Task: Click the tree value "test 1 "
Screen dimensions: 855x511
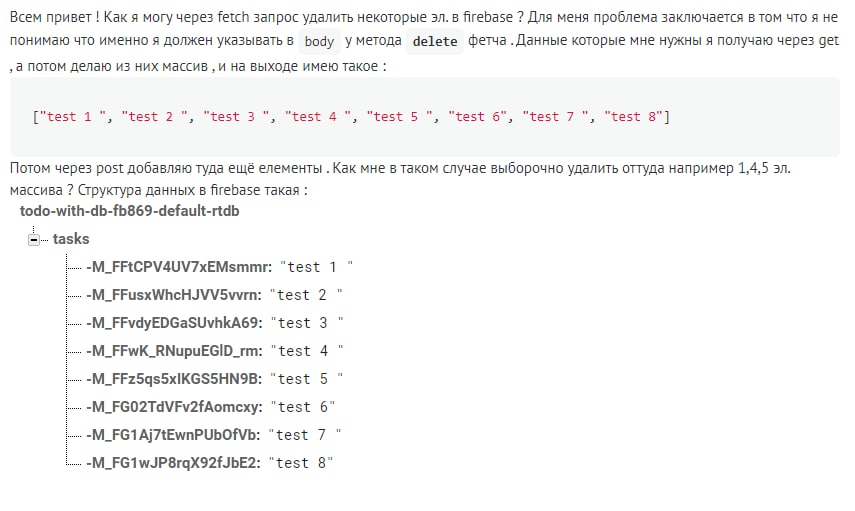Action: 316,267
